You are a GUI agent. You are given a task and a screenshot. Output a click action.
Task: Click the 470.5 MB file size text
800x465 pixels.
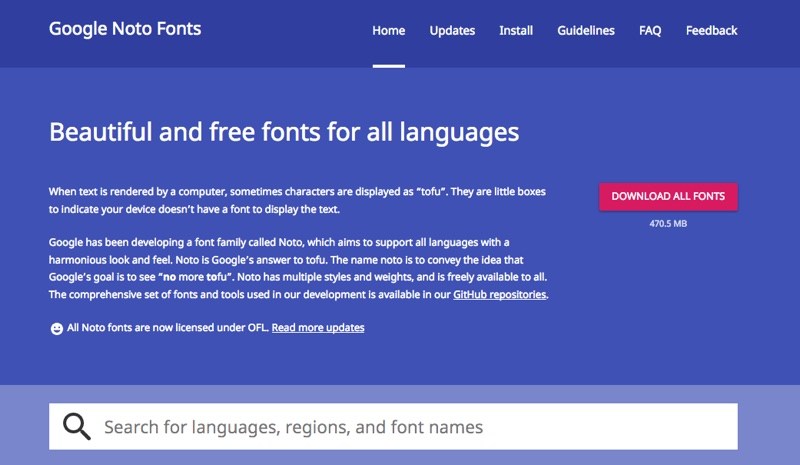tap(668, 224)
